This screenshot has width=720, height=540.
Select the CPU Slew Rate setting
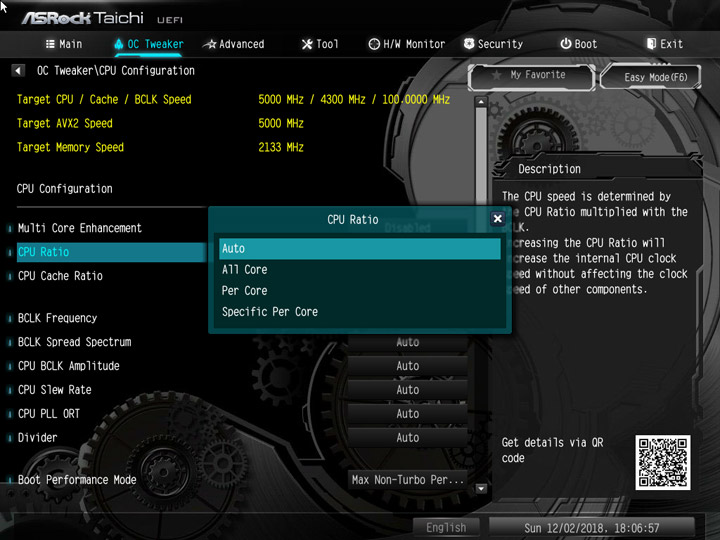(x=55, y=389)
